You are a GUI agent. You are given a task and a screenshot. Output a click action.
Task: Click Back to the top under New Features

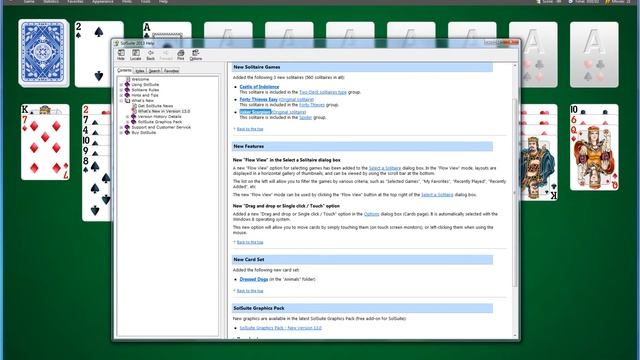pos(250,242)
